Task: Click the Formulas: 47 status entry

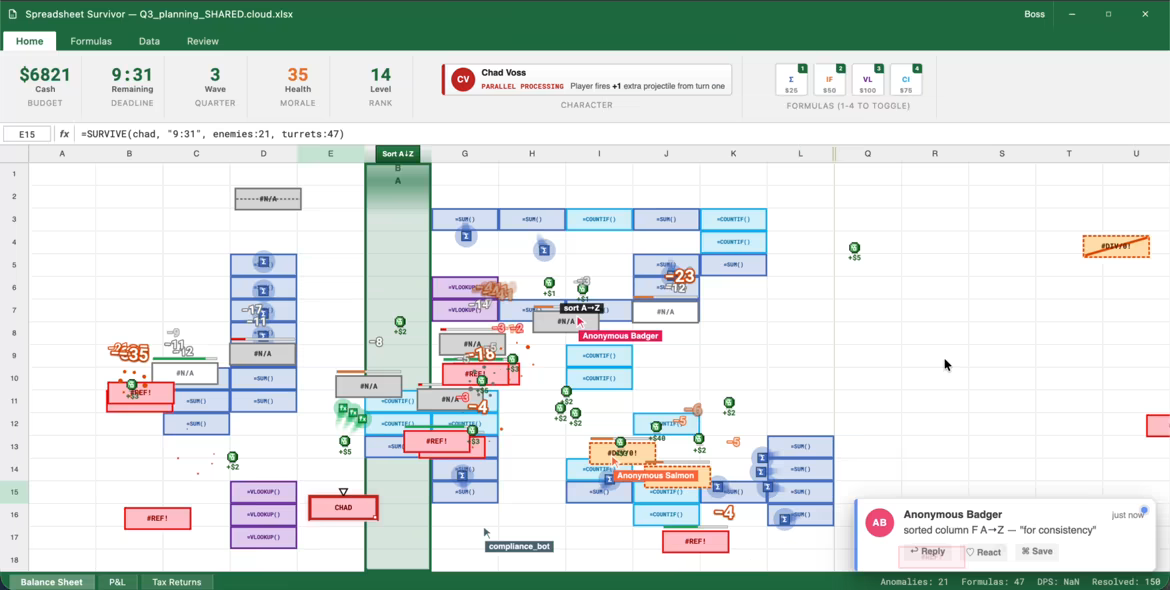Action: point(994,582)
